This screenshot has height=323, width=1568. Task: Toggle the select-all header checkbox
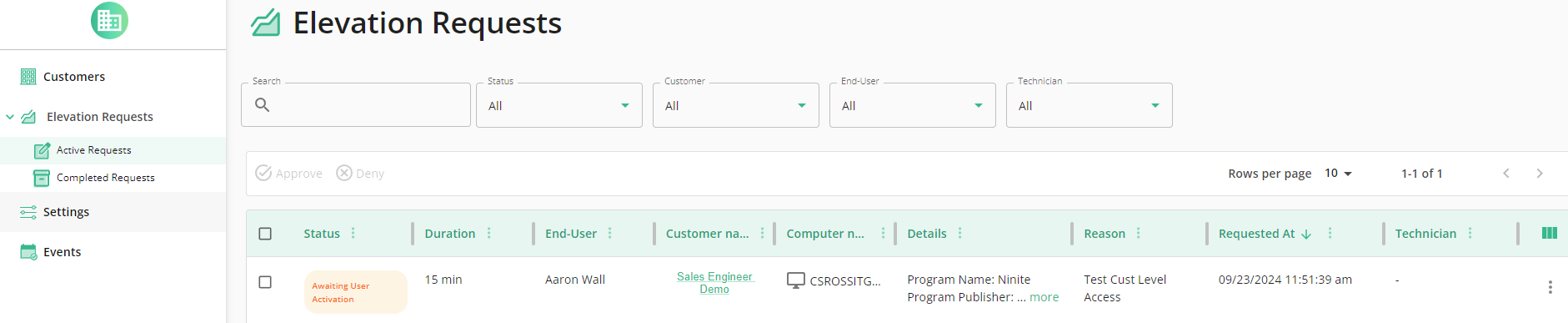[x=265, y=234]
